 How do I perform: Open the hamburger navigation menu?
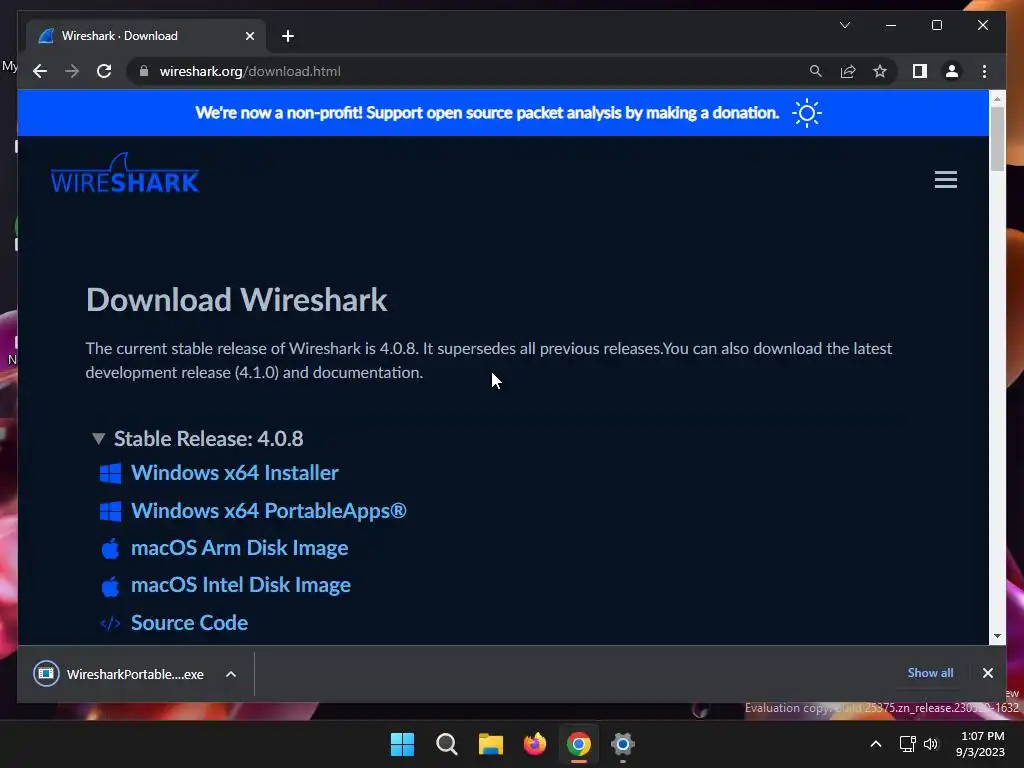click(x=945, y=180)
